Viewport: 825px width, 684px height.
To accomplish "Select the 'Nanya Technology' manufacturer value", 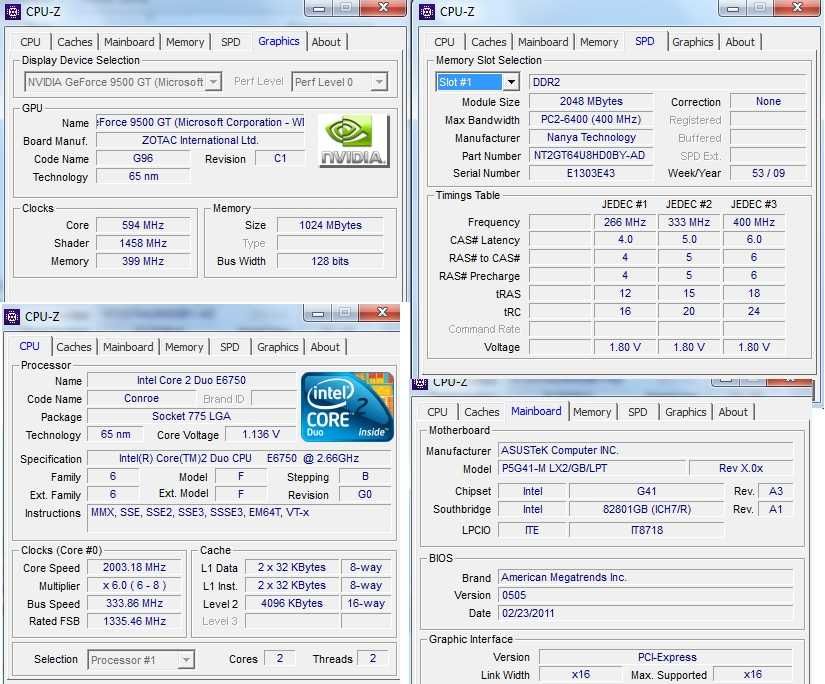I will click(x=591, y=137).
